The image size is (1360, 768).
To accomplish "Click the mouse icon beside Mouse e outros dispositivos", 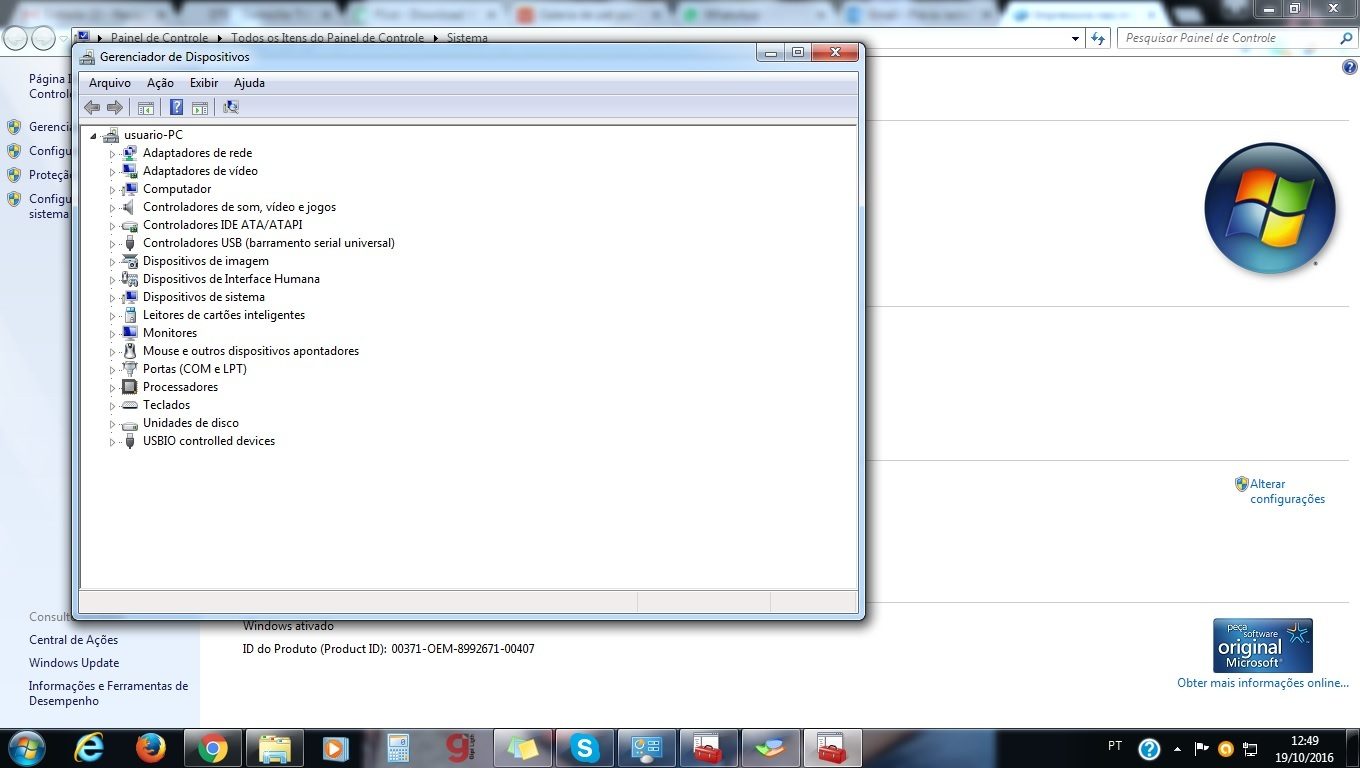I will [129, 351].
